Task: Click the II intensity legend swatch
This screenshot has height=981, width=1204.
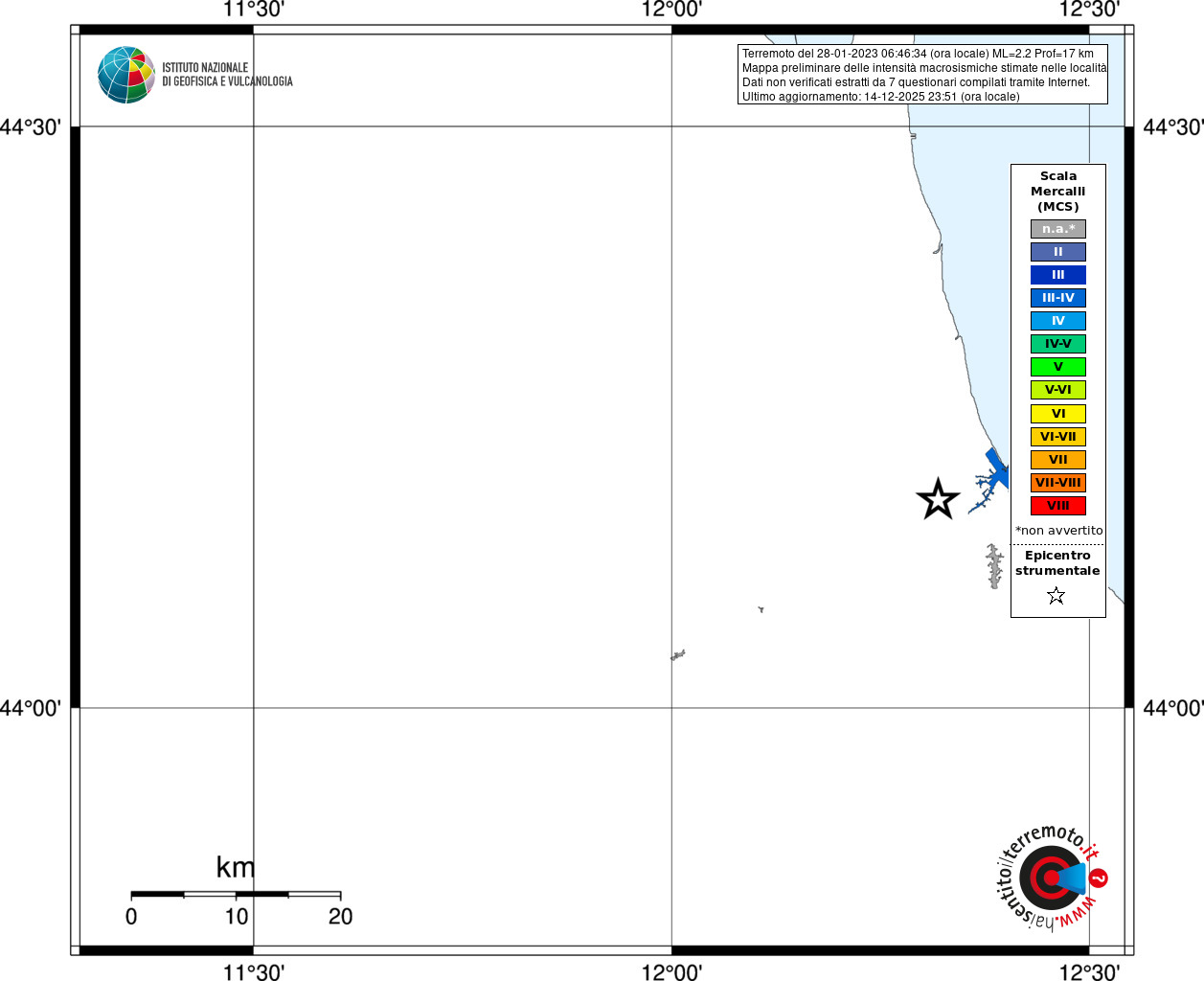Action: (1057, 252)
